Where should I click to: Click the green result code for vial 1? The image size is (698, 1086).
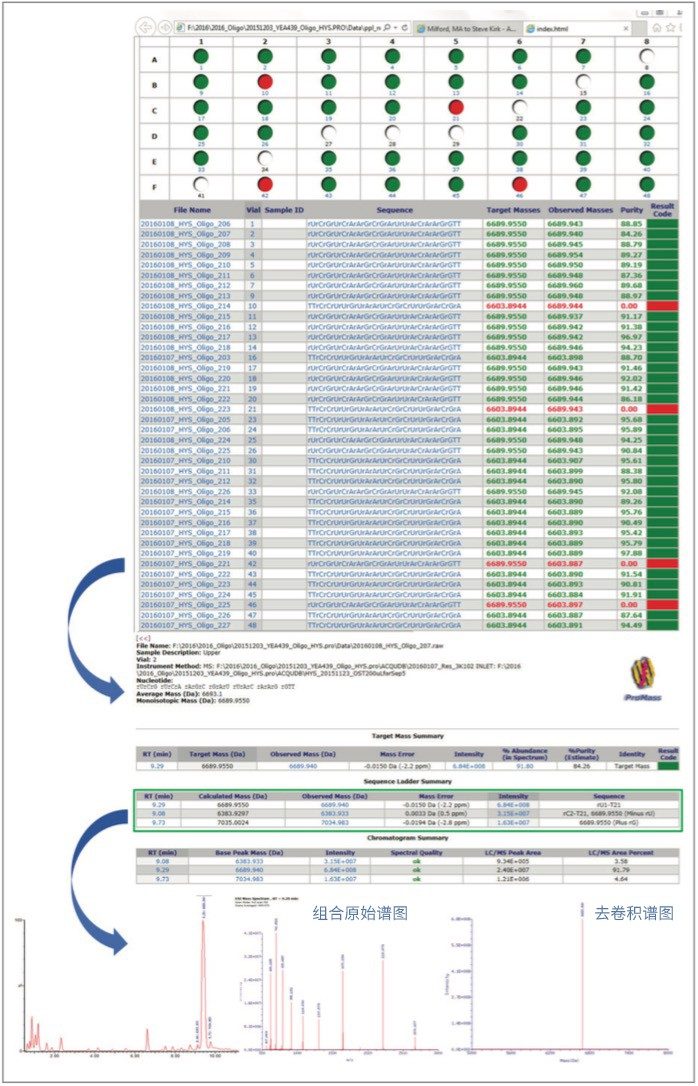[x=662, y=224]
